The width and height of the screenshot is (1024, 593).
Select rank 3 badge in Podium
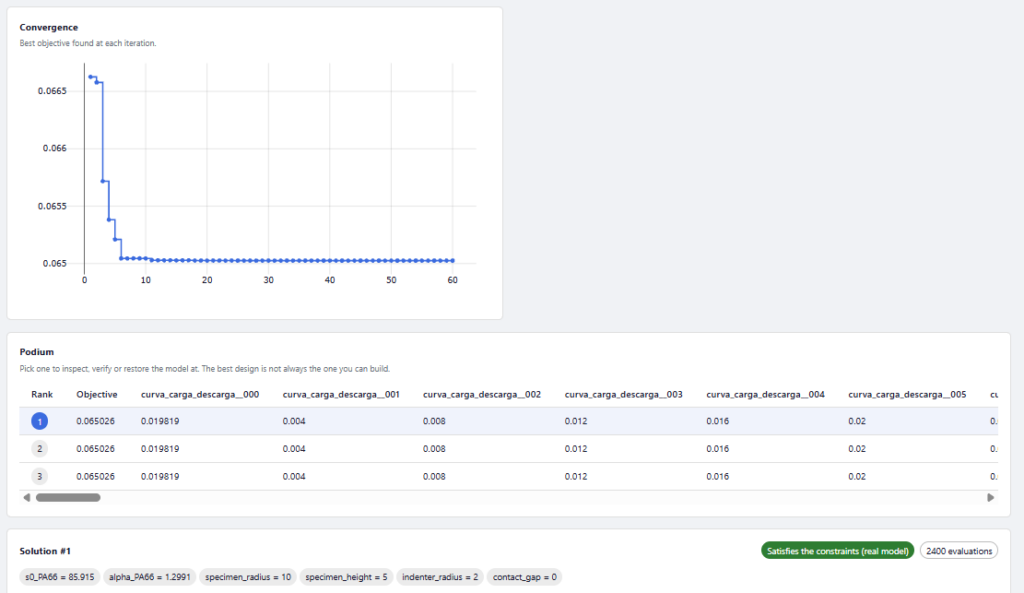[39, 476]
